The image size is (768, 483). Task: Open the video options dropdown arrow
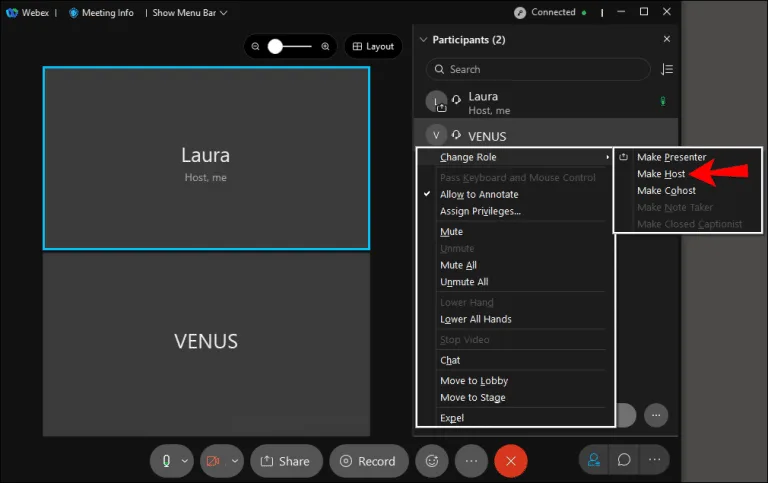point(235,461)
